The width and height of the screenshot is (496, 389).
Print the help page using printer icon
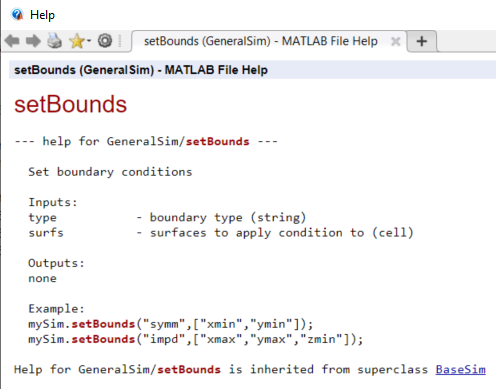54,41
